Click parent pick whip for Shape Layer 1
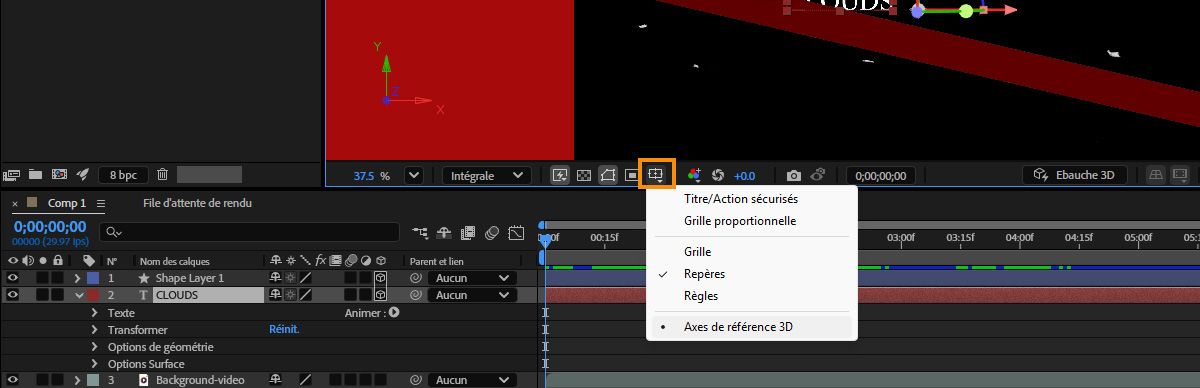1200x388 pixels. (x=415, y=278)
